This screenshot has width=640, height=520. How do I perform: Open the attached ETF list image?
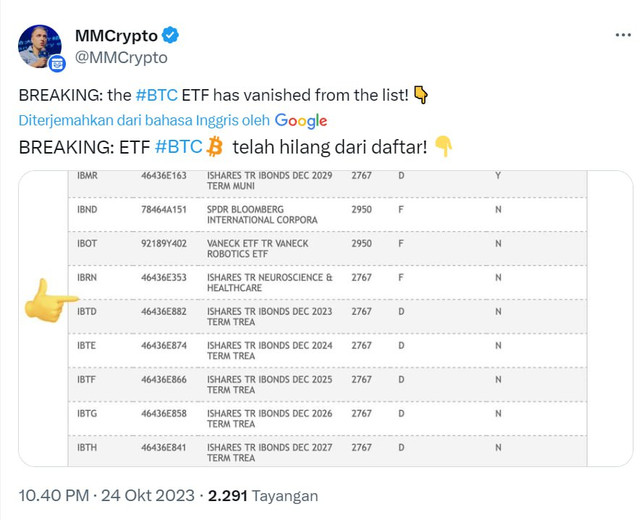coord(326,318)
